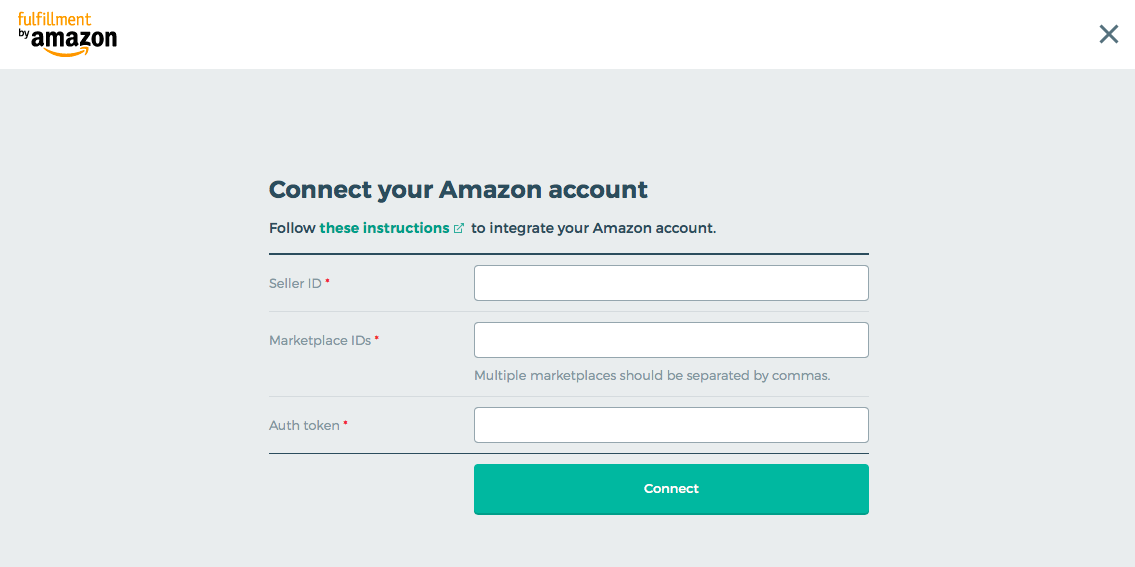Click the external-link icon beside instructions

459,228
